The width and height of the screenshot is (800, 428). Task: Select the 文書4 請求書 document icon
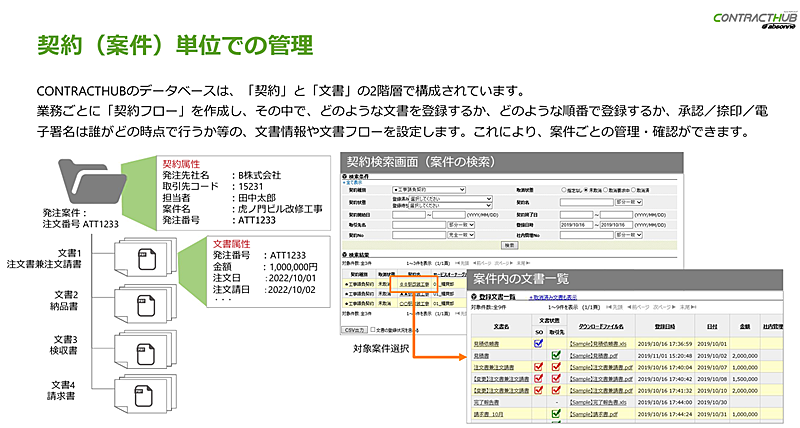(146, 396)
